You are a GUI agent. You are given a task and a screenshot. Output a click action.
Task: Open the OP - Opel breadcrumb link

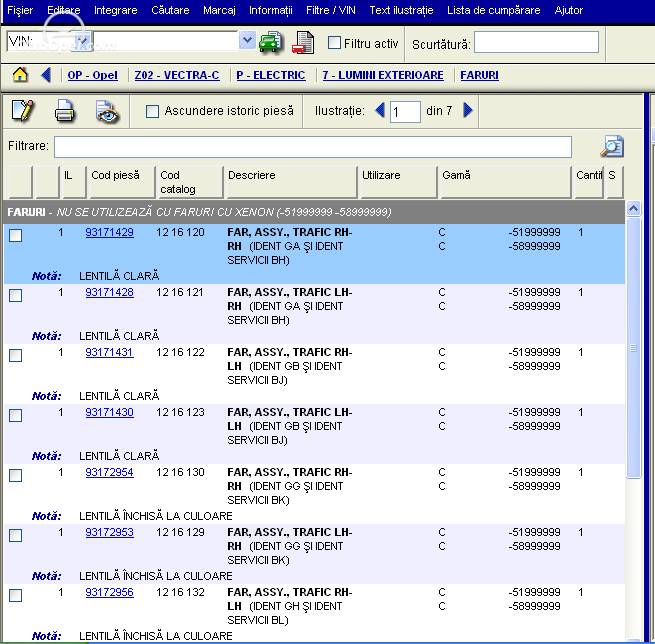(92, 75)
